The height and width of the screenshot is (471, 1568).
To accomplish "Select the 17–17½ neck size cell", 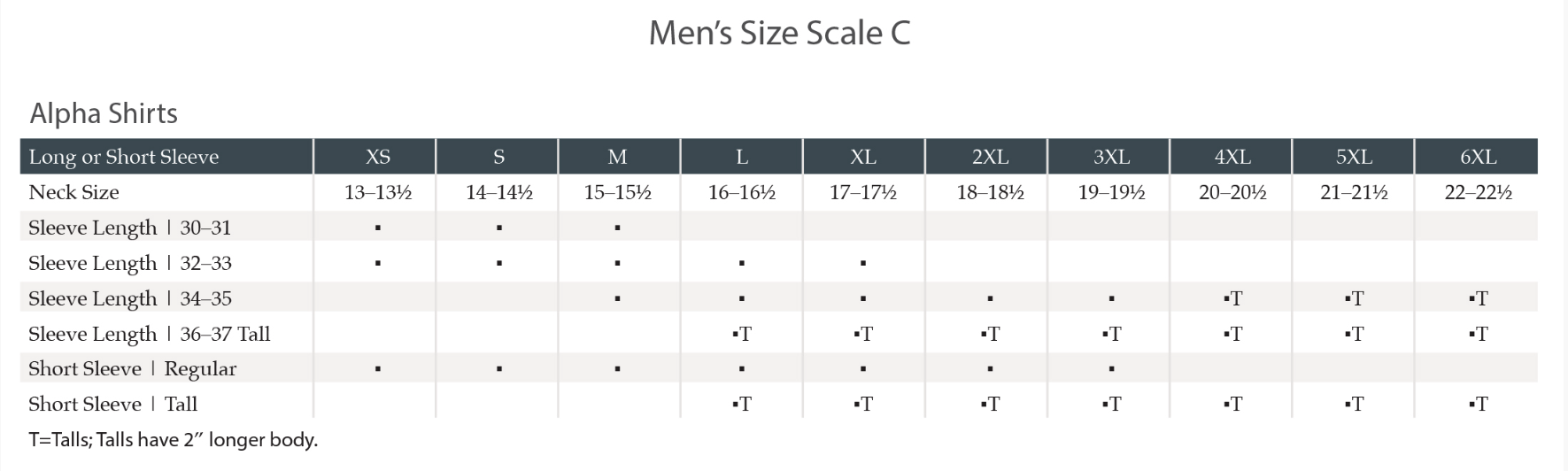I will click(863, 192).
